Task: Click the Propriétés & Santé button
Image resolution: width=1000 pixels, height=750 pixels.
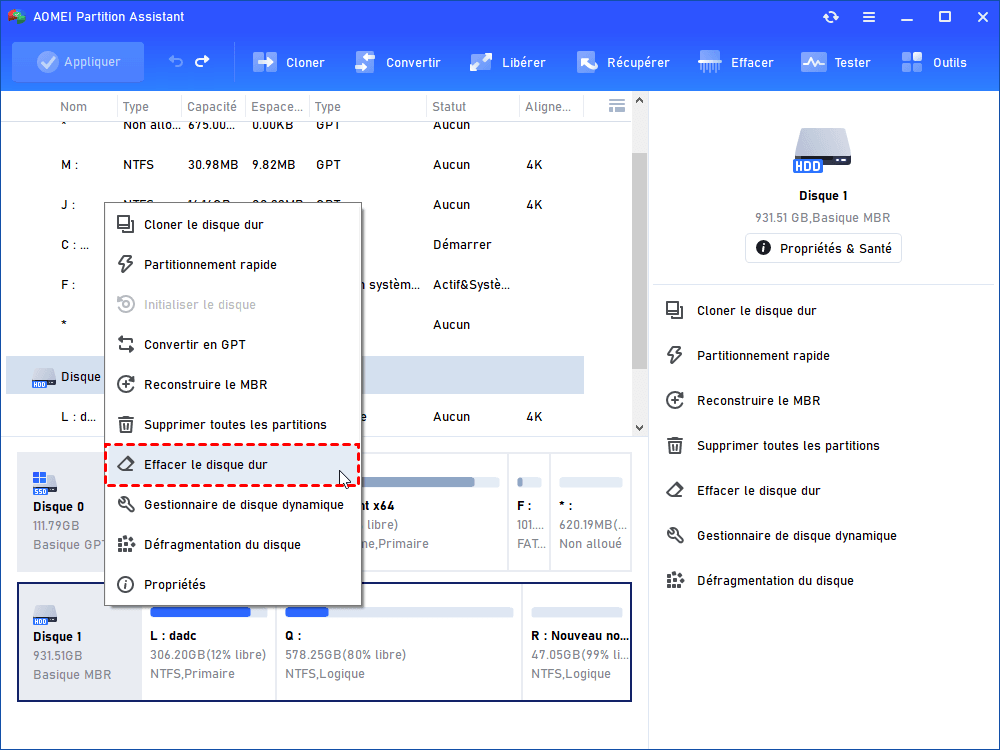Action: coord(823,248)
